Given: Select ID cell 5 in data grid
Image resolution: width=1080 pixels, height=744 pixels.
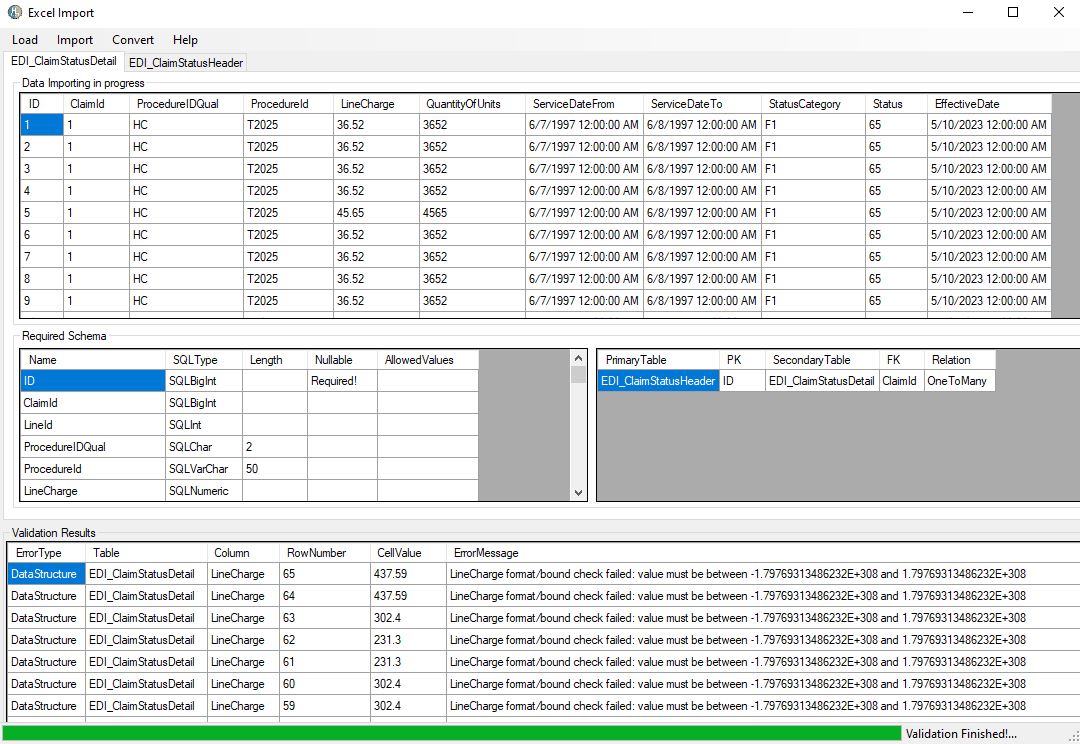Looking at the screenshot, I should click(42, 213).
